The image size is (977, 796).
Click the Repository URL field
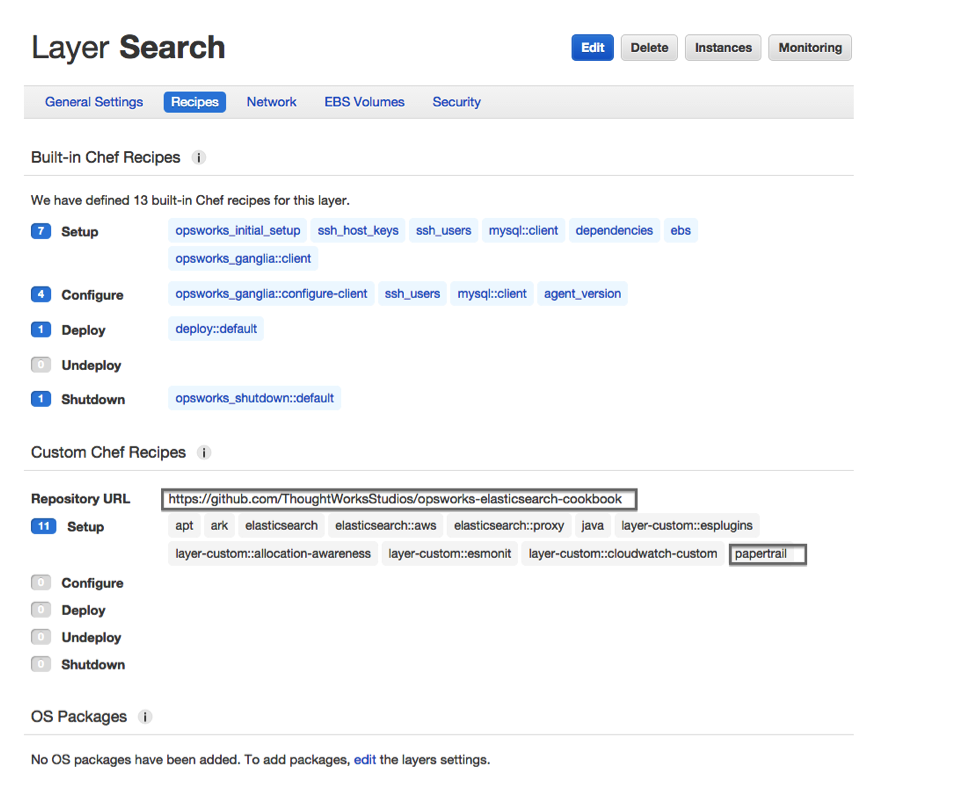pos(398,499)
